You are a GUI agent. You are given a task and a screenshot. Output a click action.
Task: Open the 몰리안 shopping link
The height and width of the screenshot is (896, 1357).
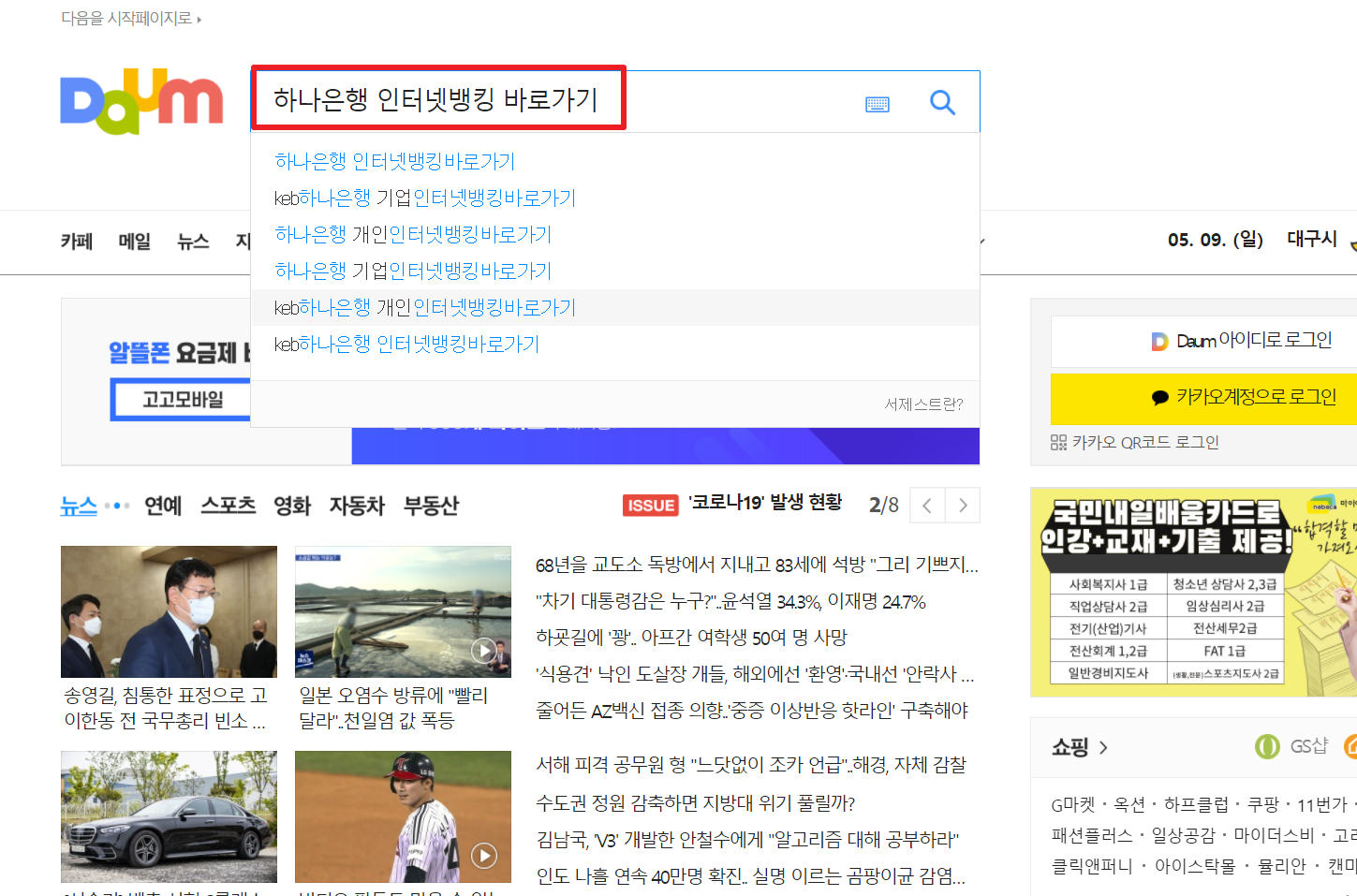coord(1282,866)
